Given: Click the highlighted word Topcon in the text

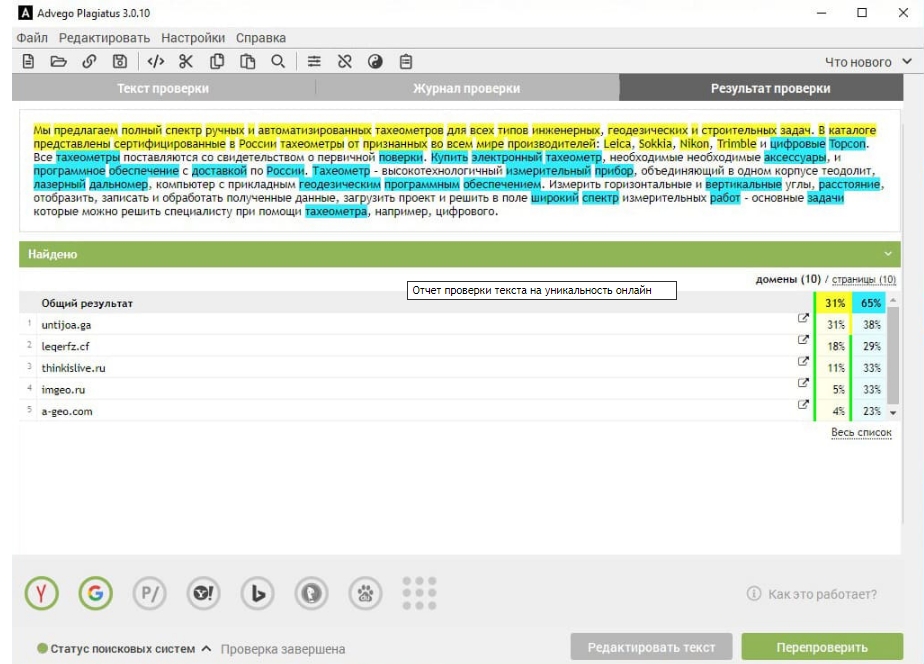Looking at the screenshot, I should (847, 143).
